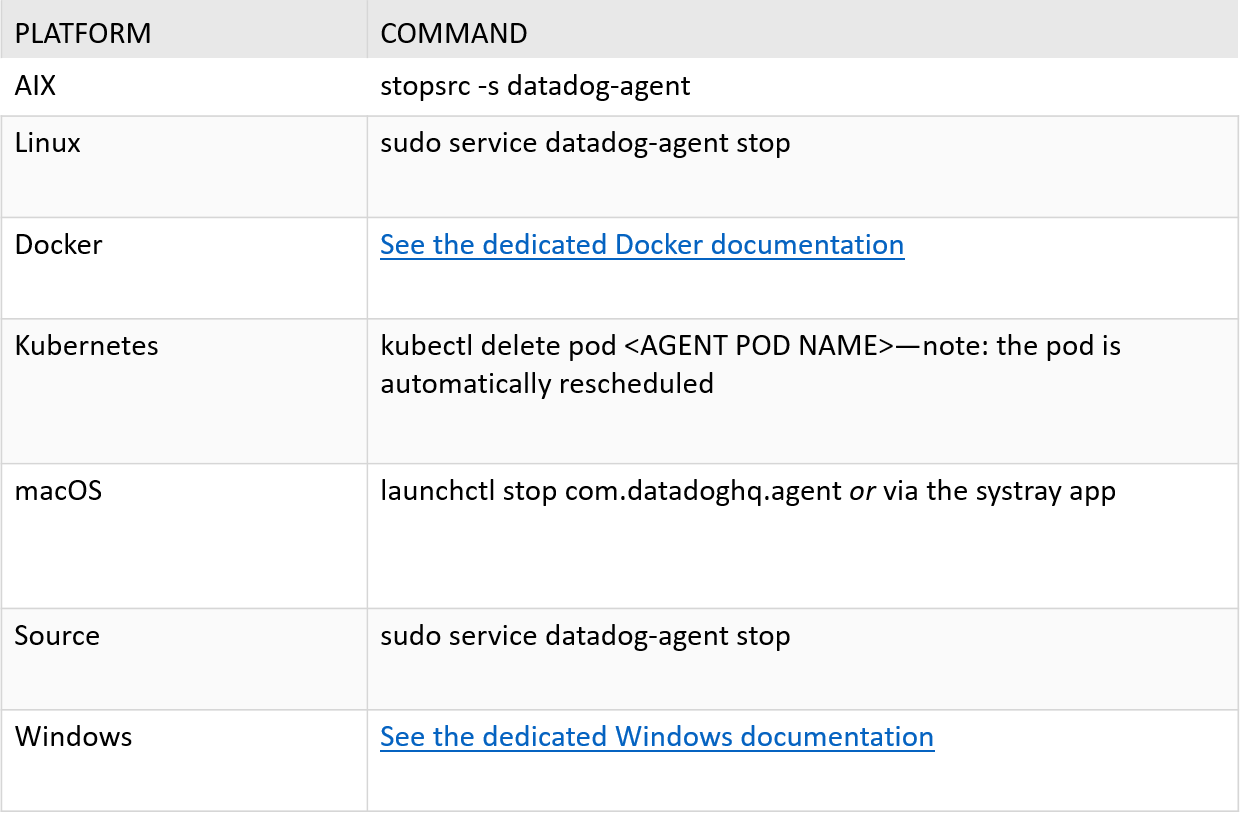1240x813 pixels.
Task: Select the Docker platform cell
Action: pos(59,245)
